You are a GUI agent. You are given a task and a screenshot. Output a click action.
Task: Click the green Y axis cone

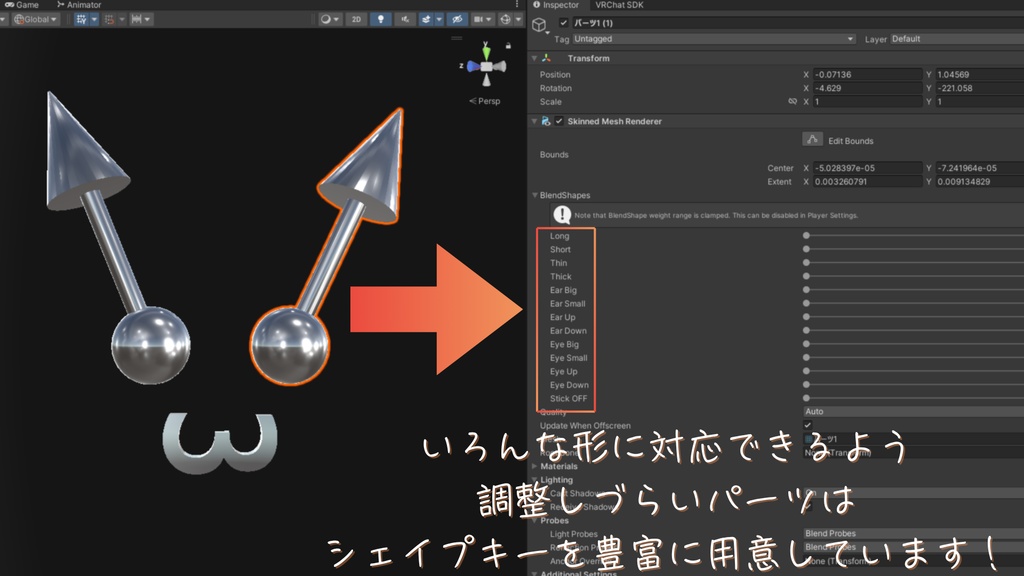[486, 53]
